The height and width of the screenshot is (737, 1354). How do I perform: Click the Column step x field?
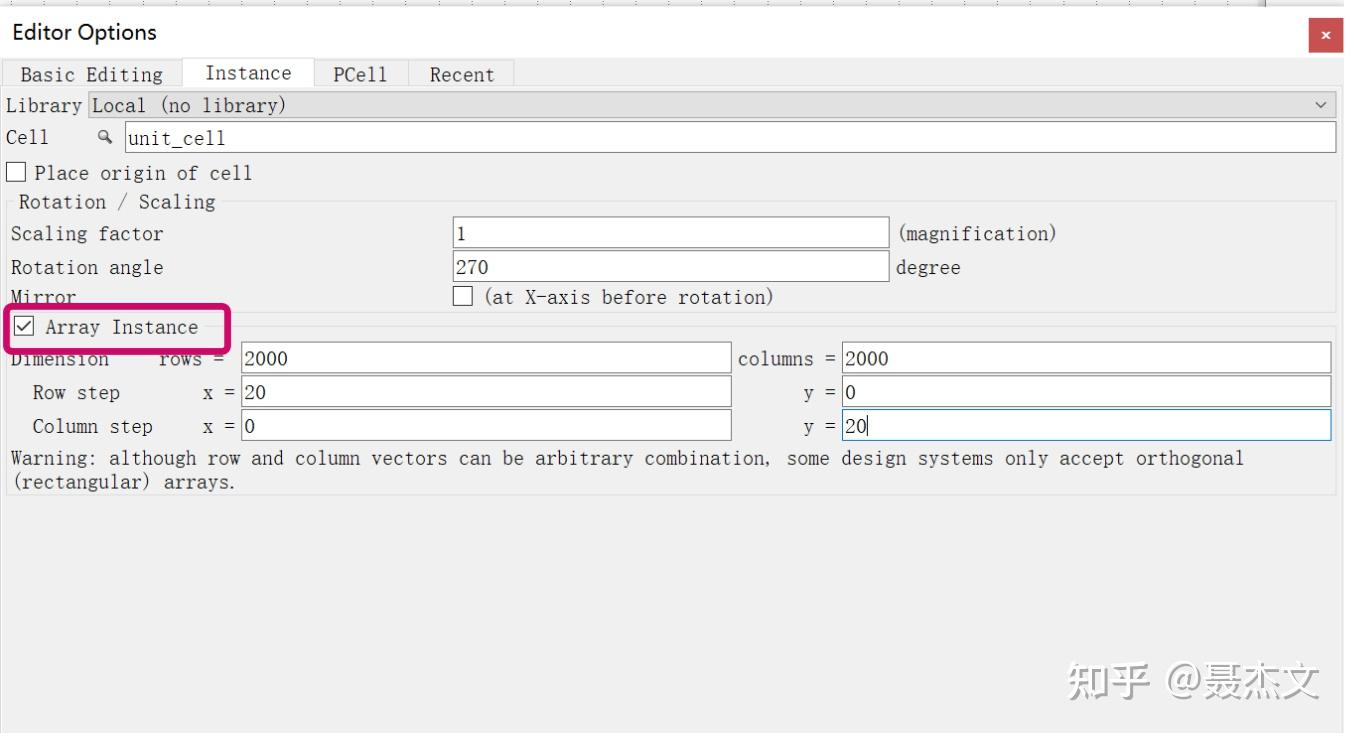pos(486,426)
